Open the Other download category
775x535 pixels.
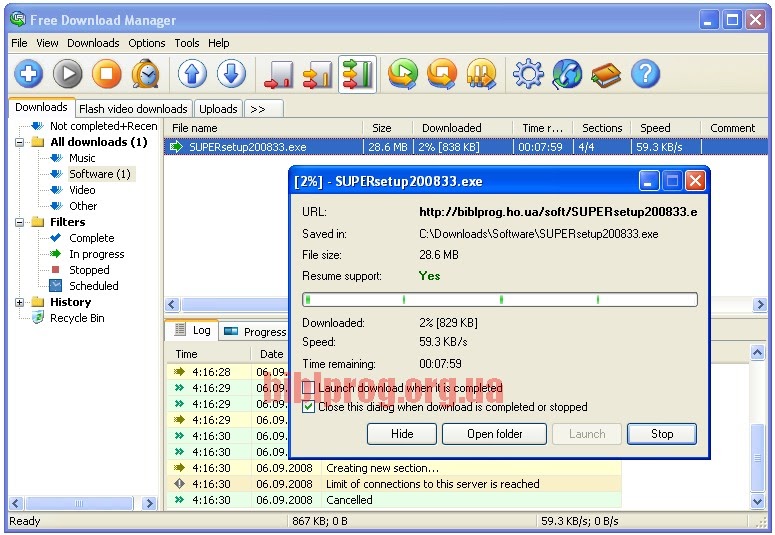pyautogui.click(x=83, y=206)
